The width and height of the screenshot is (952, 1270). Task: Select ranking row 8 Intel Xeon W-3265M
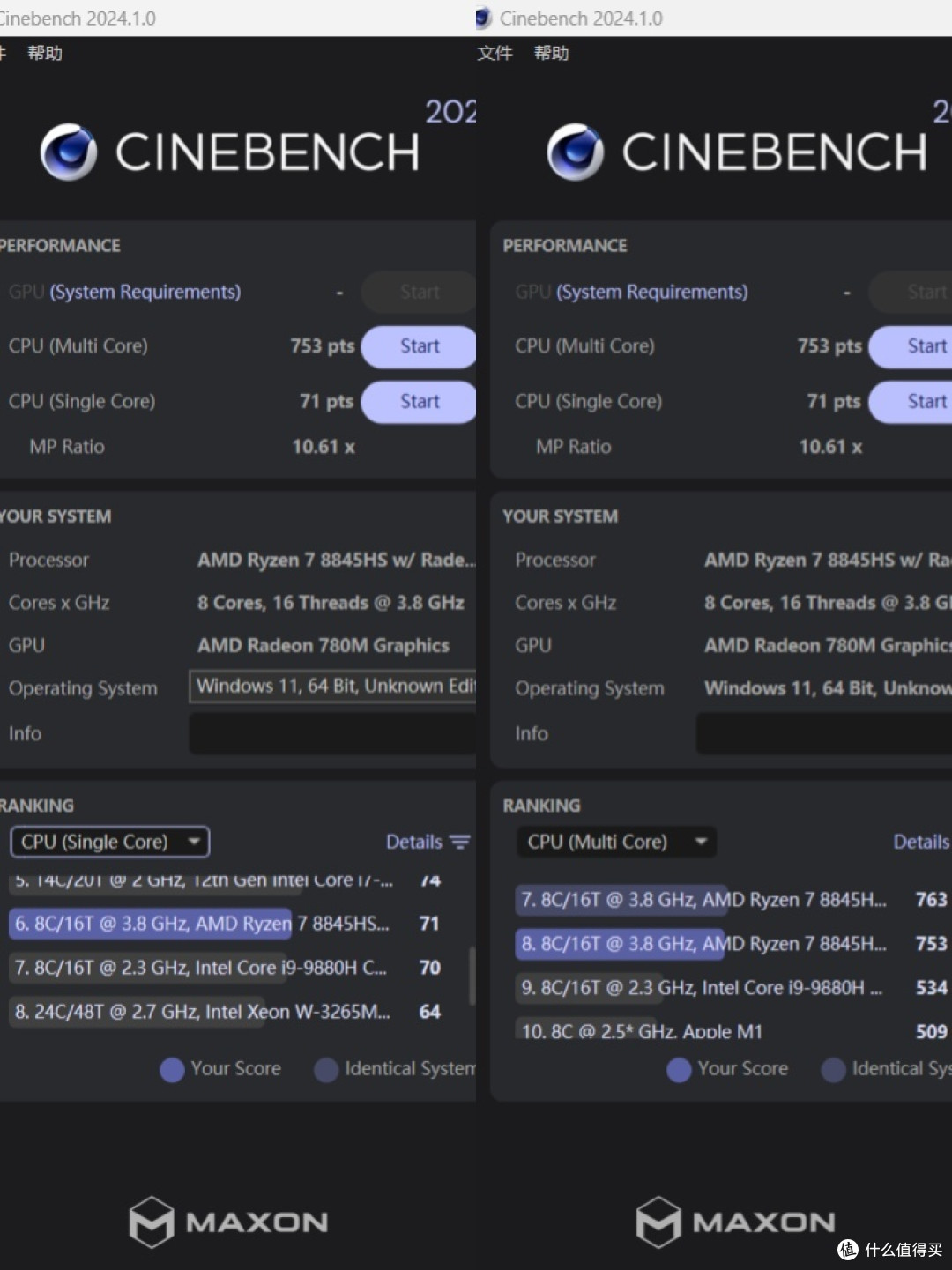[x=227, y=1012]
